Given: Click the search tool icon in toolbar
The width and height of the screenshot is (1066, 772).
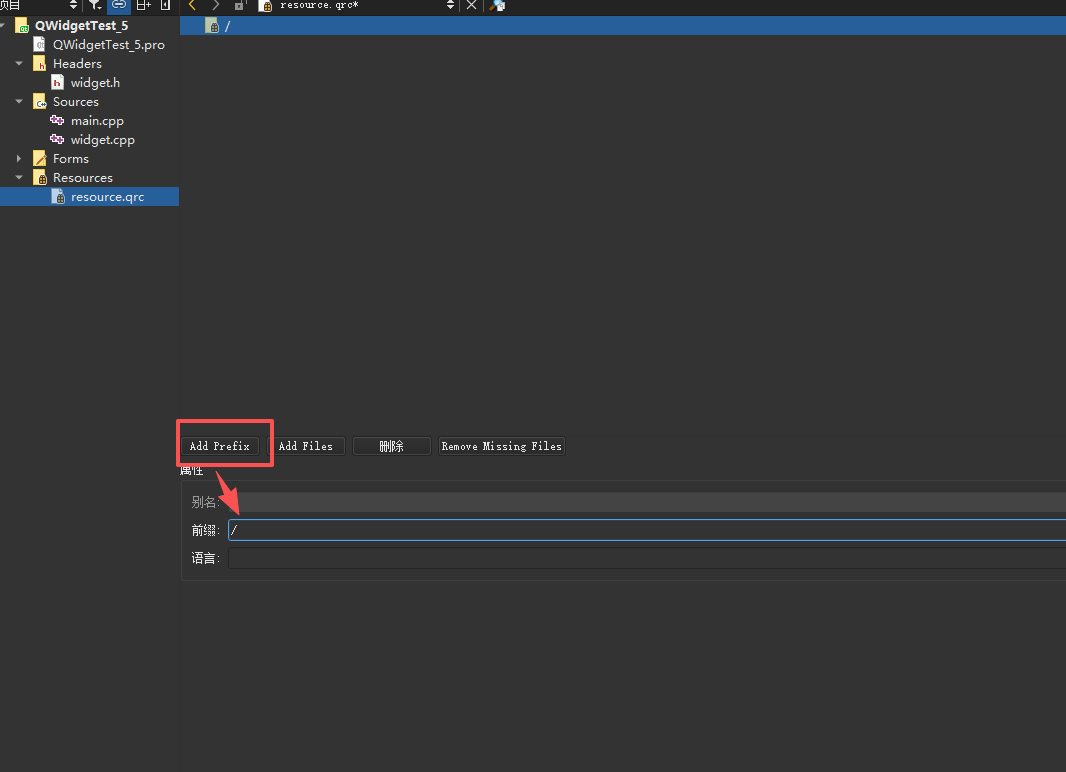Looking at the screenshot, I should 498,5.
